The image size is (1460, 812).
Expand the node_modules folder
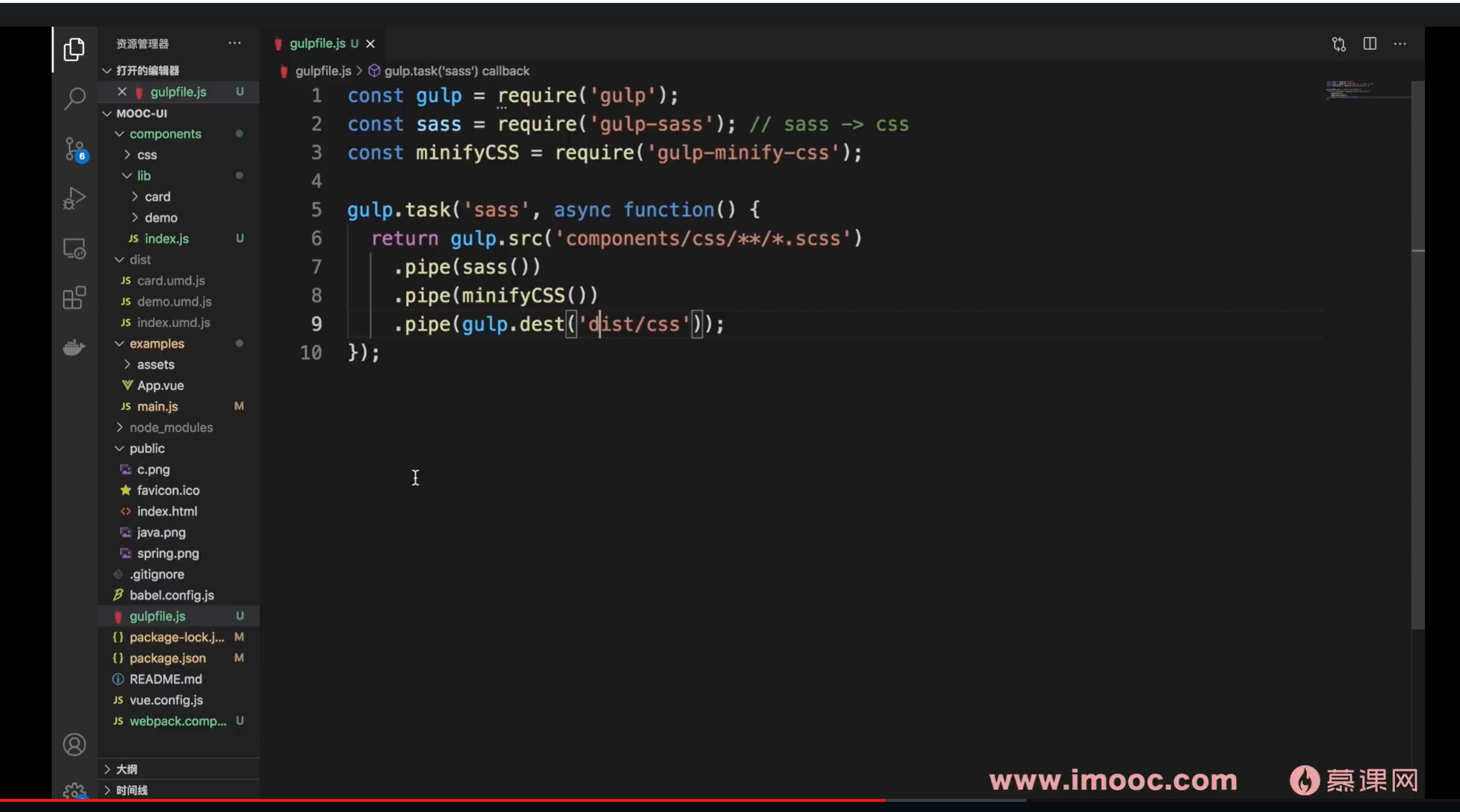point(171,428)
